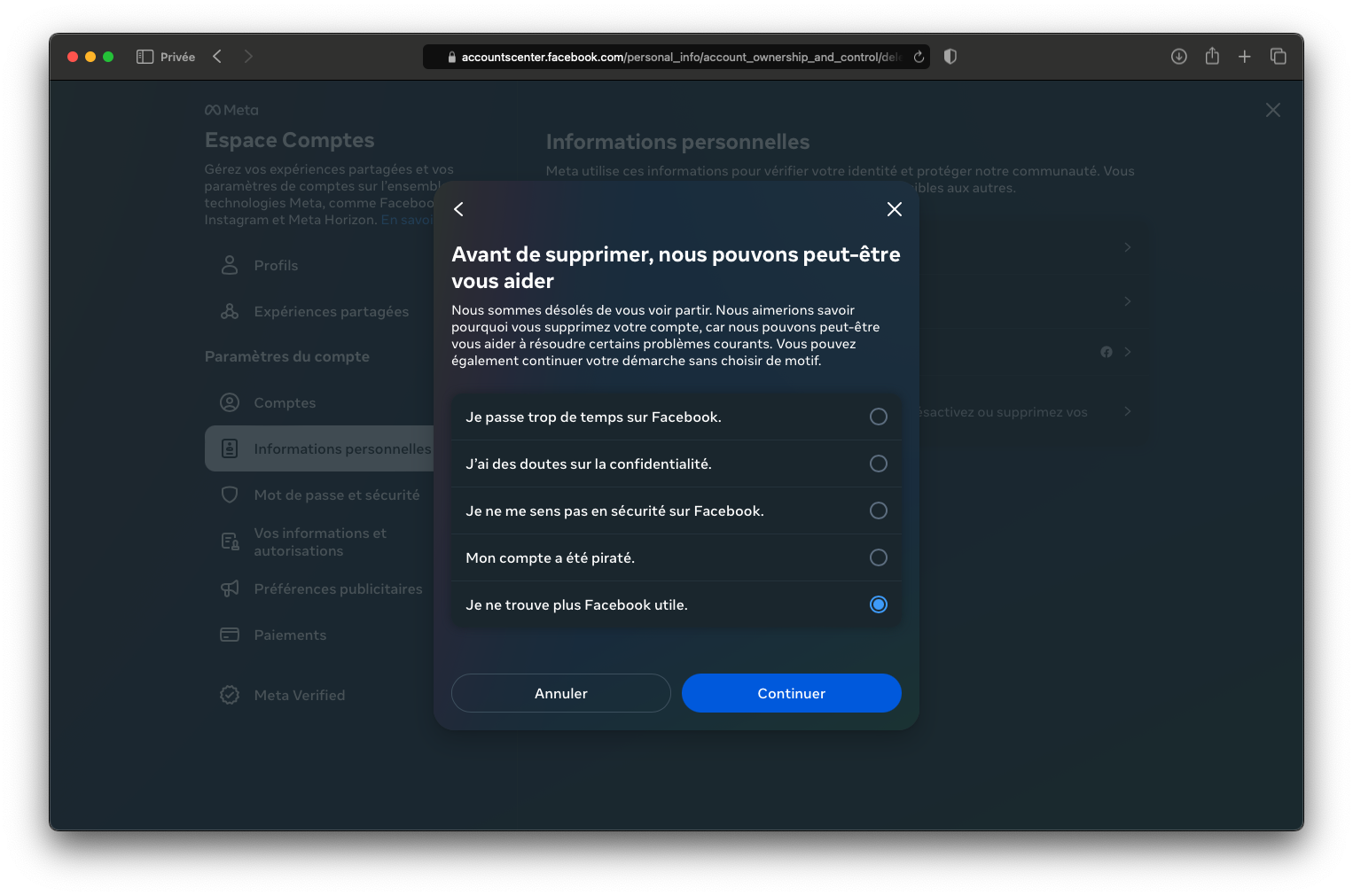Close the account deletion dialog

[x=894, y=209]
